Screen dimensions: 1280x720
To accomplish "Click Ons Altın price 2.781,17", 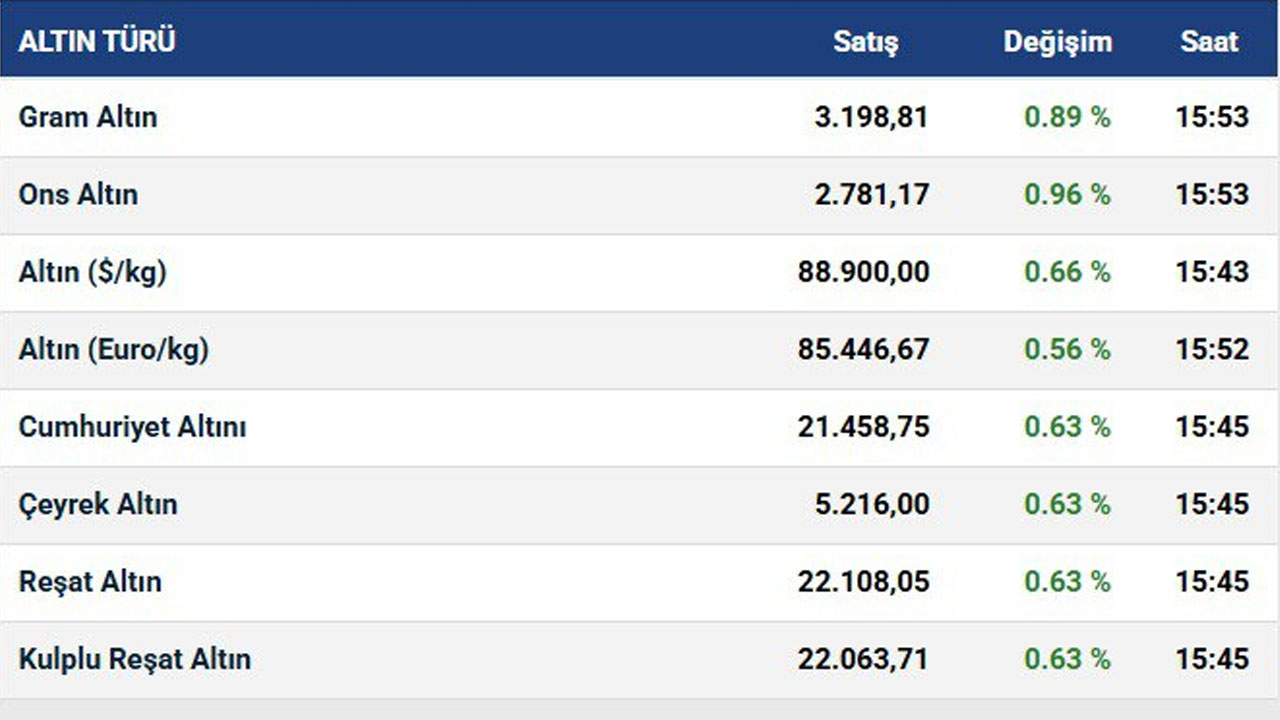I will (871, 194).
